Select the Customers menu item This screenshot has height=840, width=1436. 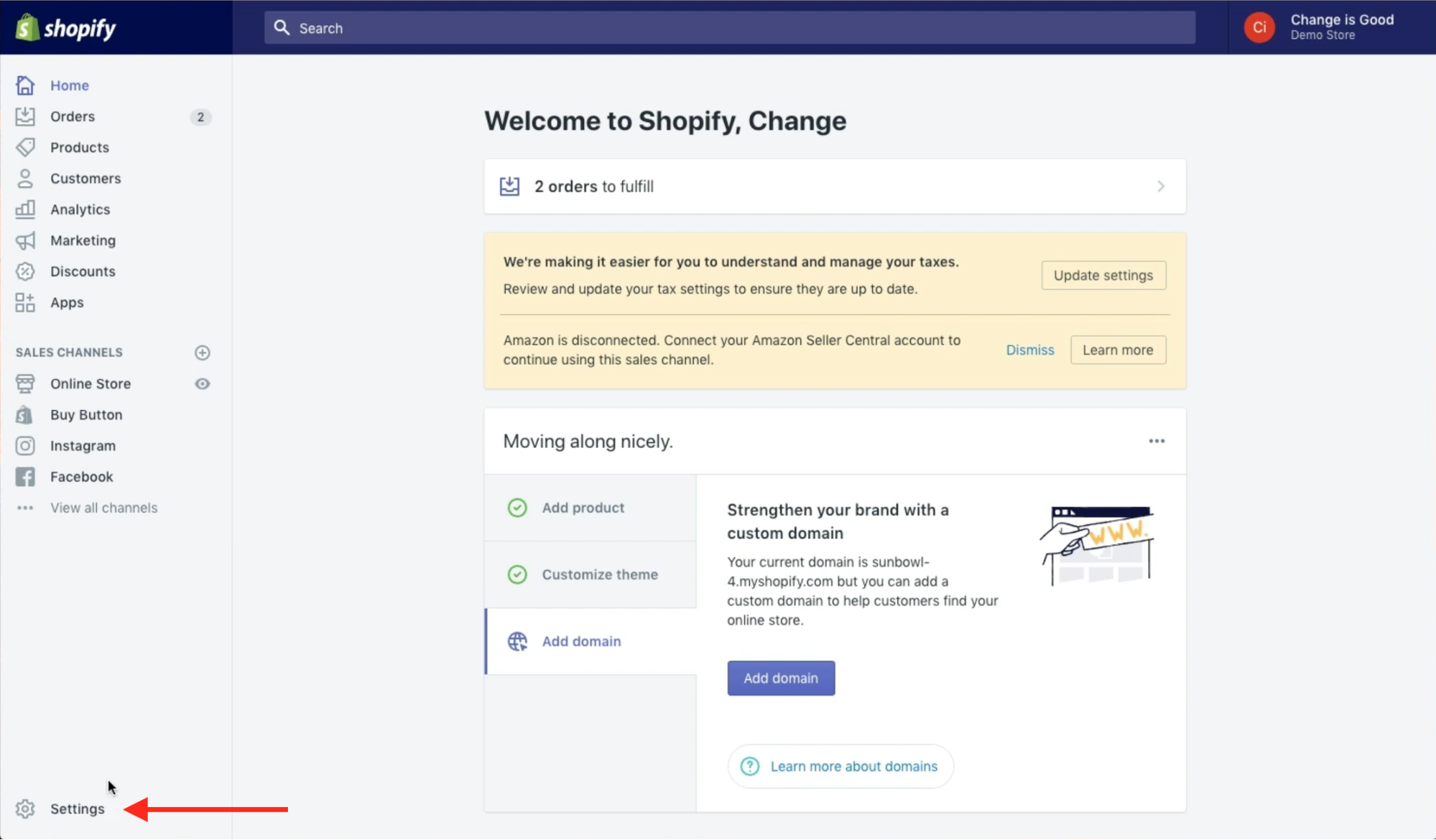pos(85,177)
